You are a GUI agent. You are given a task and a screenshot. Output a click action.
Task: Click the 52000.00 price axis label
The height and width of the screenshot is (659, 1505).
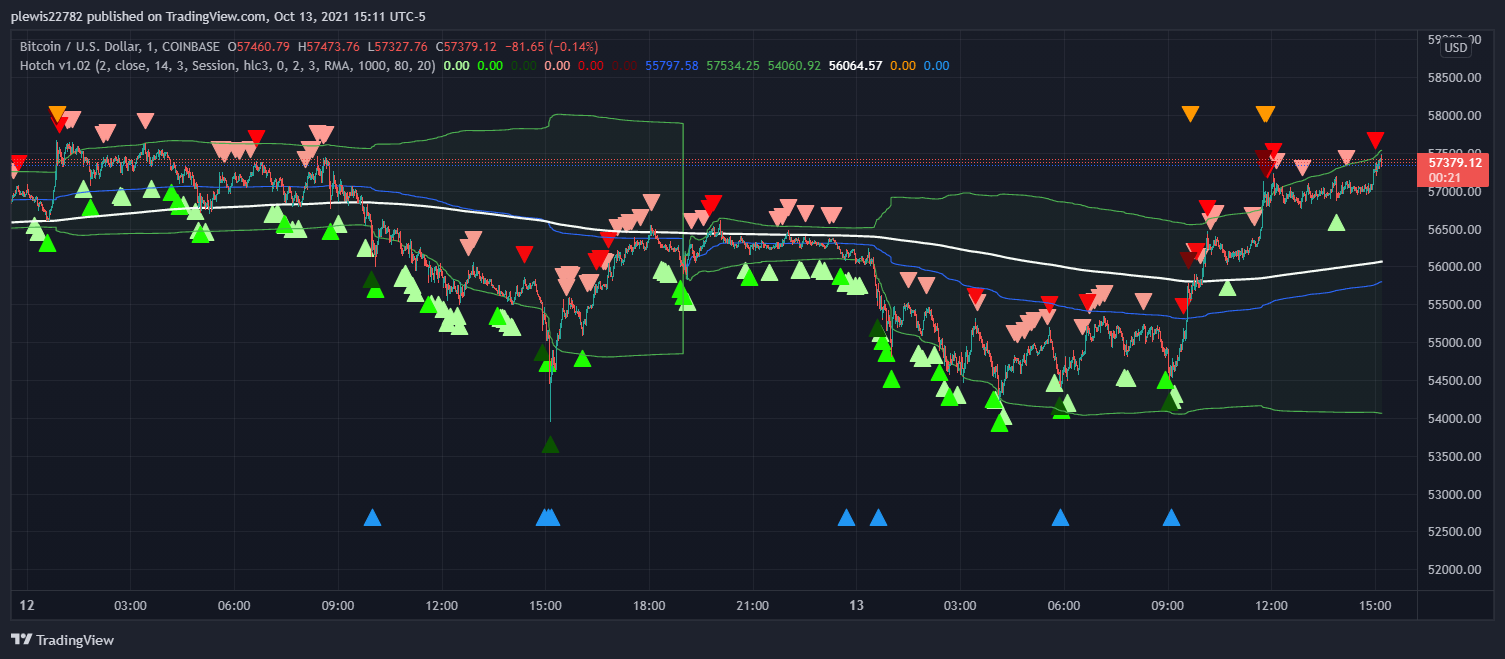pos(1454,571)
